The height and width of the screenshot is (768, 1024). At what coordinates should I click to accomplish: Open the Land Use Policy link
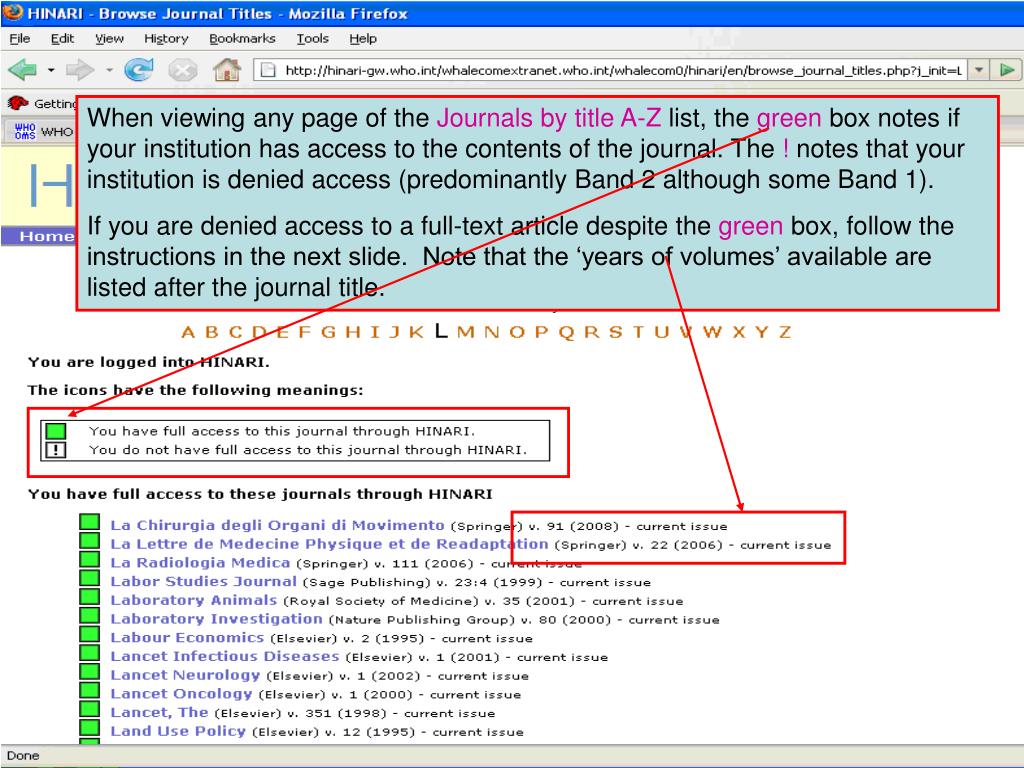point(178,731)
